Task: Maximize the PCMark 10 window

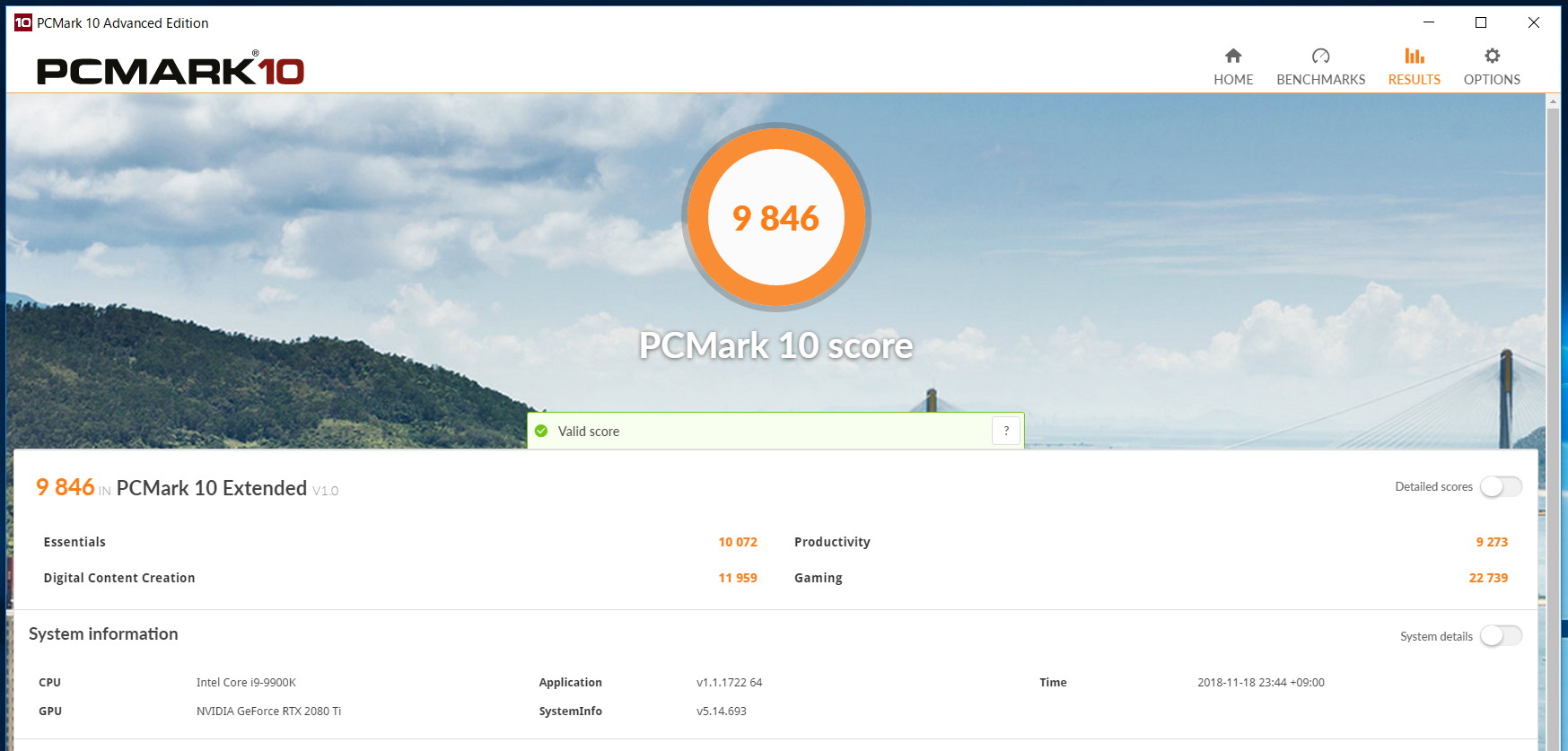Action: pos(1481,22)
